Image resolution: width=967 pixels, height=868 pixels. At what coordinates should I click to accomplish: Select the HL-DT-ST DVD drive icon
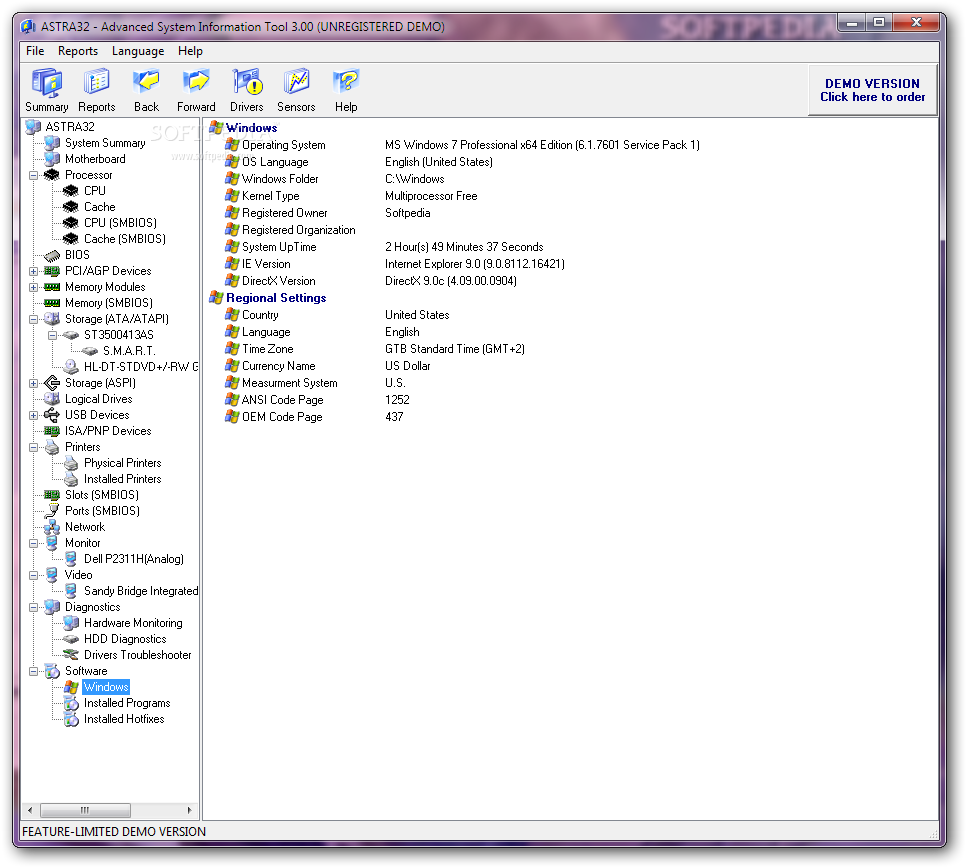click(x=71, y=367)
